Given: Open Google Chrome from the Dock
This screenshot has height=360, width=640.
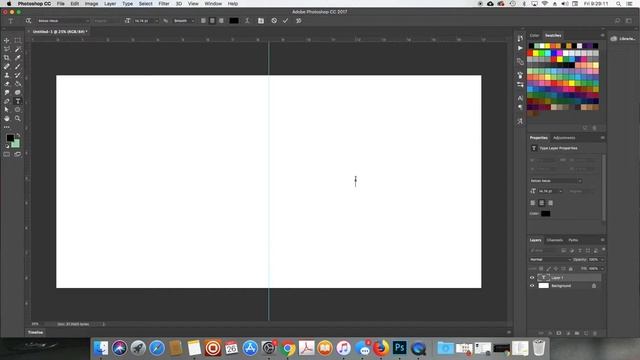Looking at the screenshot, I should pyautogui.click(x=288, y=348).
